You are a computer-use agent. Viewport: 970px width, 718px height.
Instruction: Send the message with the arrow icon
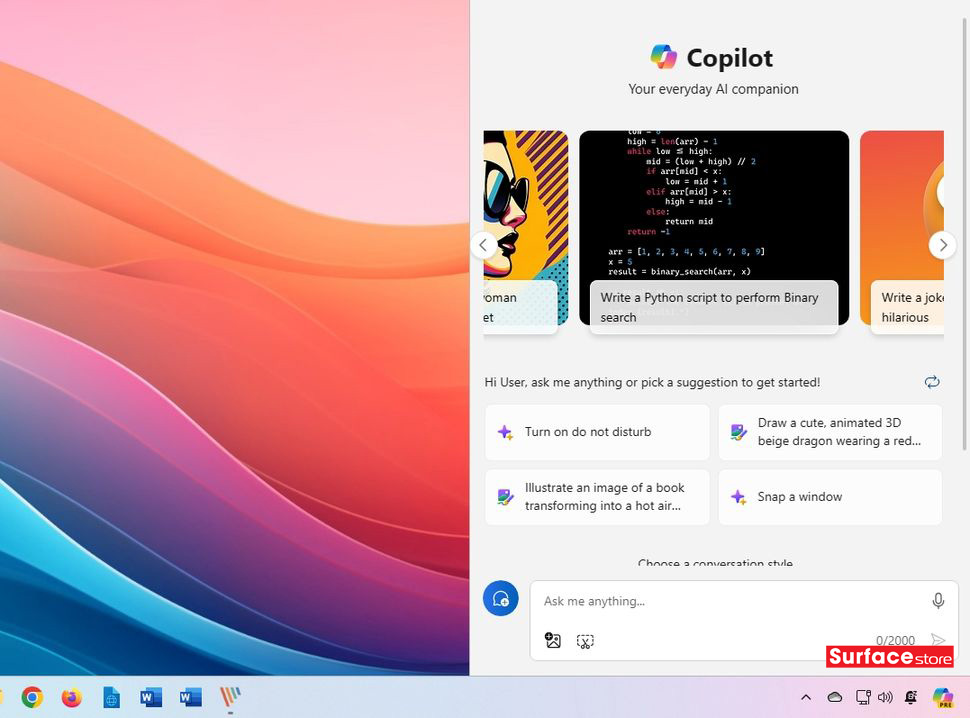pyautogui.click(x=938, y=639)
